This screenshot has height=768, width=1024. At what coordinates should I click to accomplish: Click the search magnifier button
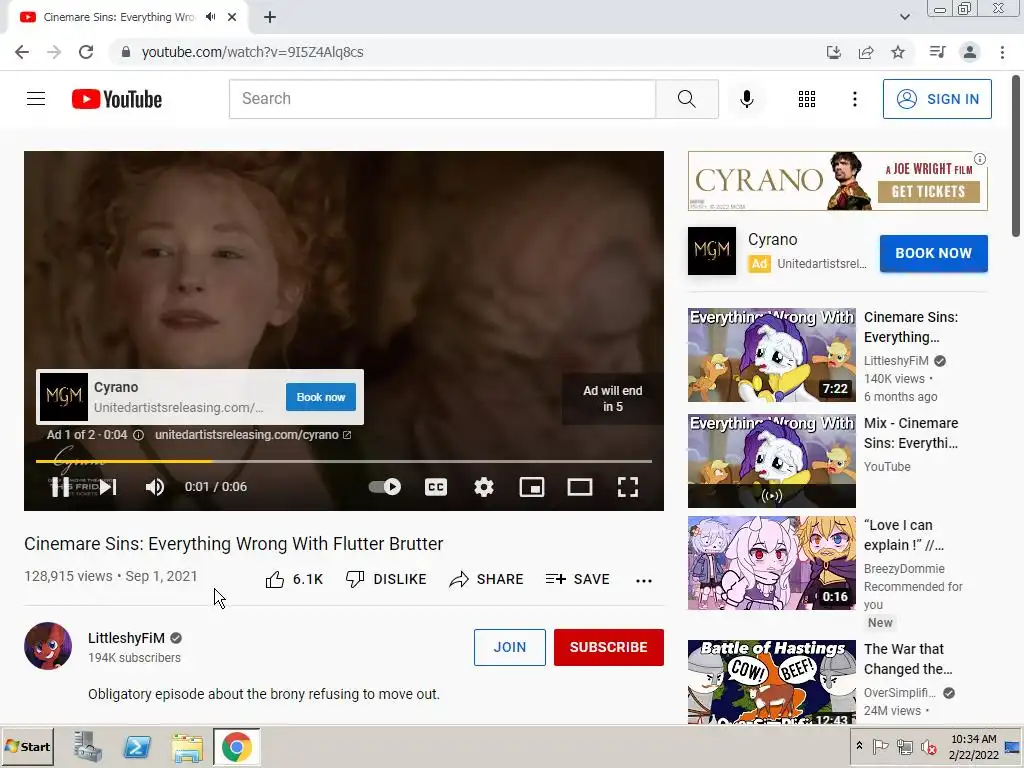tap(686, 99)
